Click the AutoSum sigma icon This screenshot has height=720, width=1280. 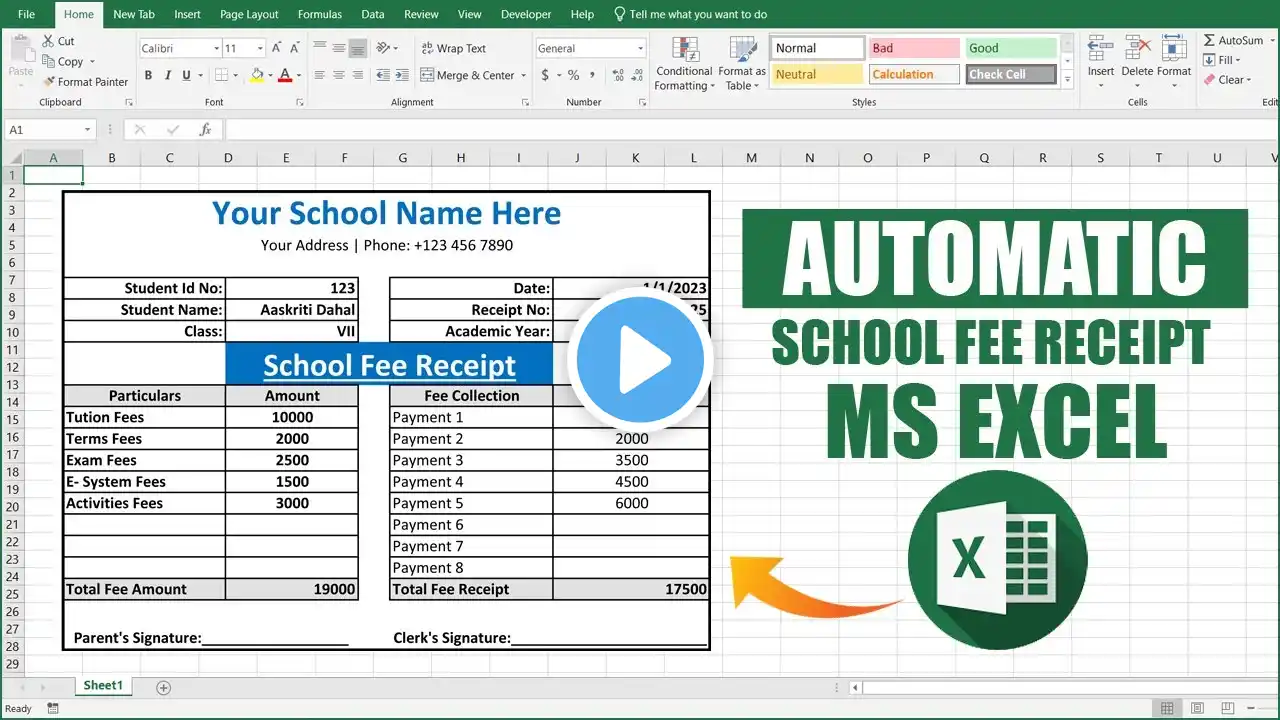tap(1210, 41)
